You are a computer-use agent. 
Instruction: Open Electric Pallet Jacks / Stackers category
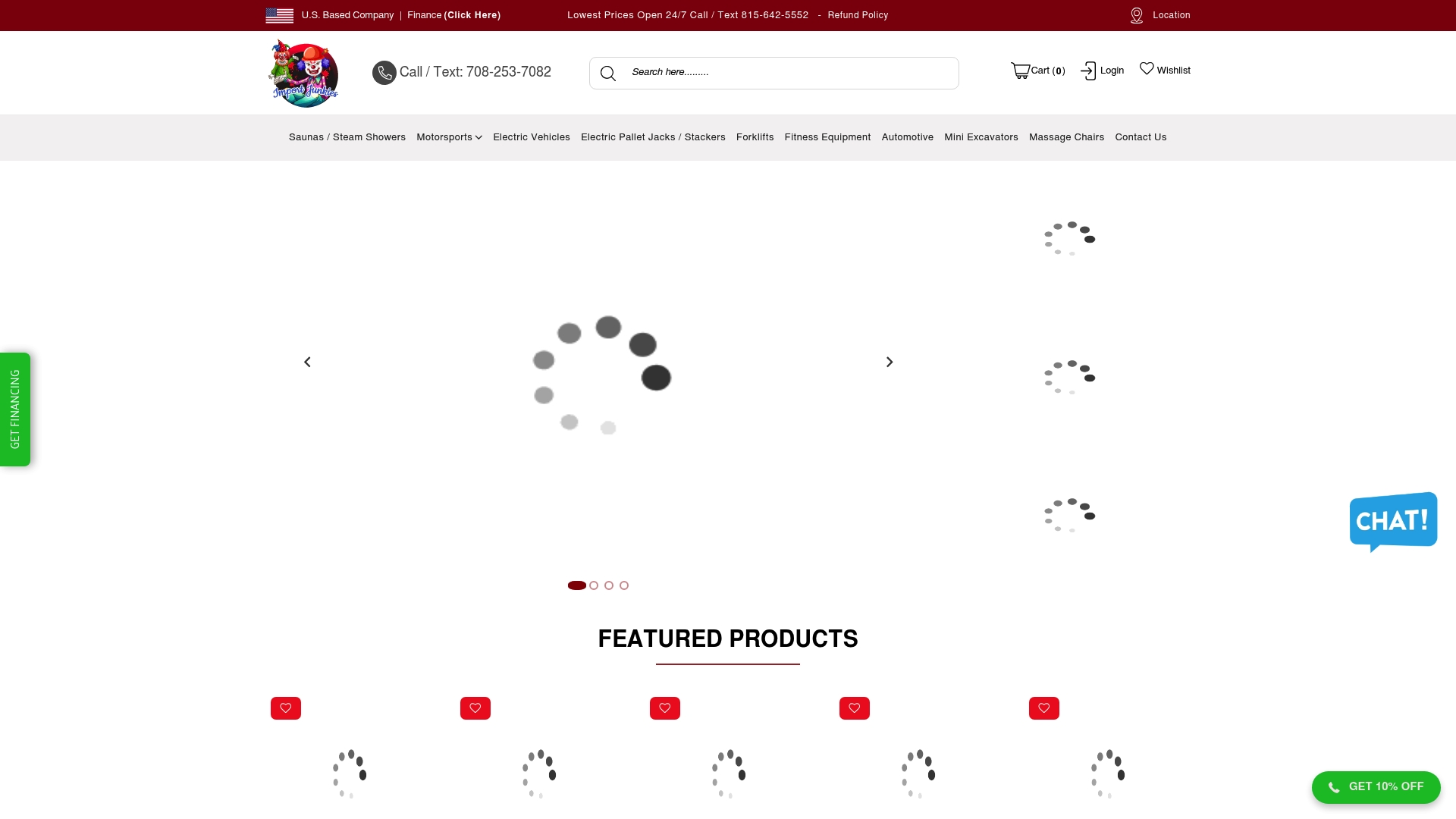653,137
